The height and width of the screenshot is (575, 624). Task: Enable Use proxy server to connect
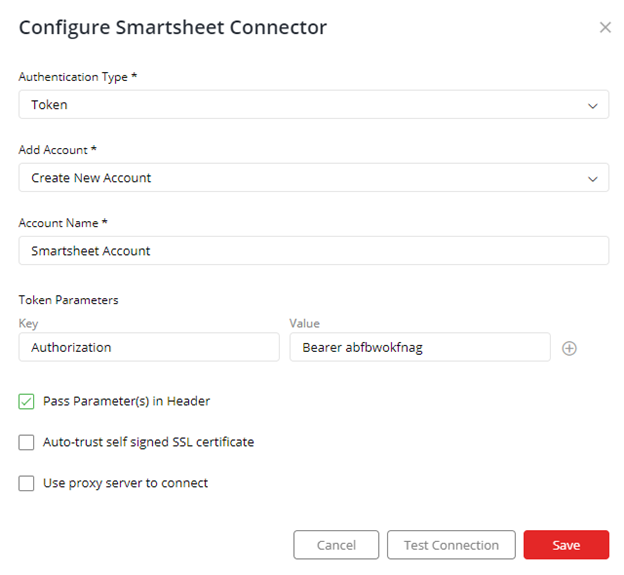pos(26,483)
